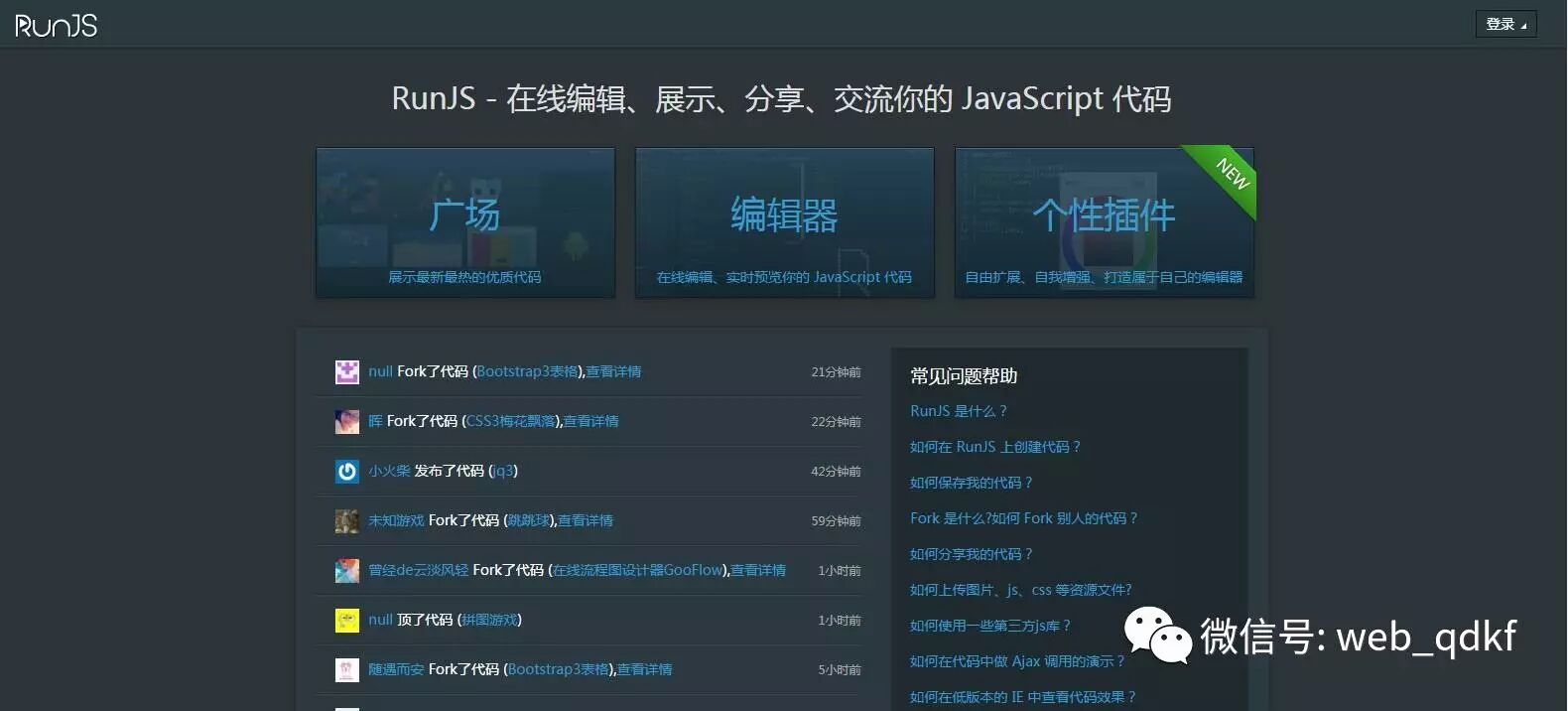The height and width of the screenshot is (711, 1568).
Task: Open CSS3梅花飘落 code link
Action: (x=511, y=421)
